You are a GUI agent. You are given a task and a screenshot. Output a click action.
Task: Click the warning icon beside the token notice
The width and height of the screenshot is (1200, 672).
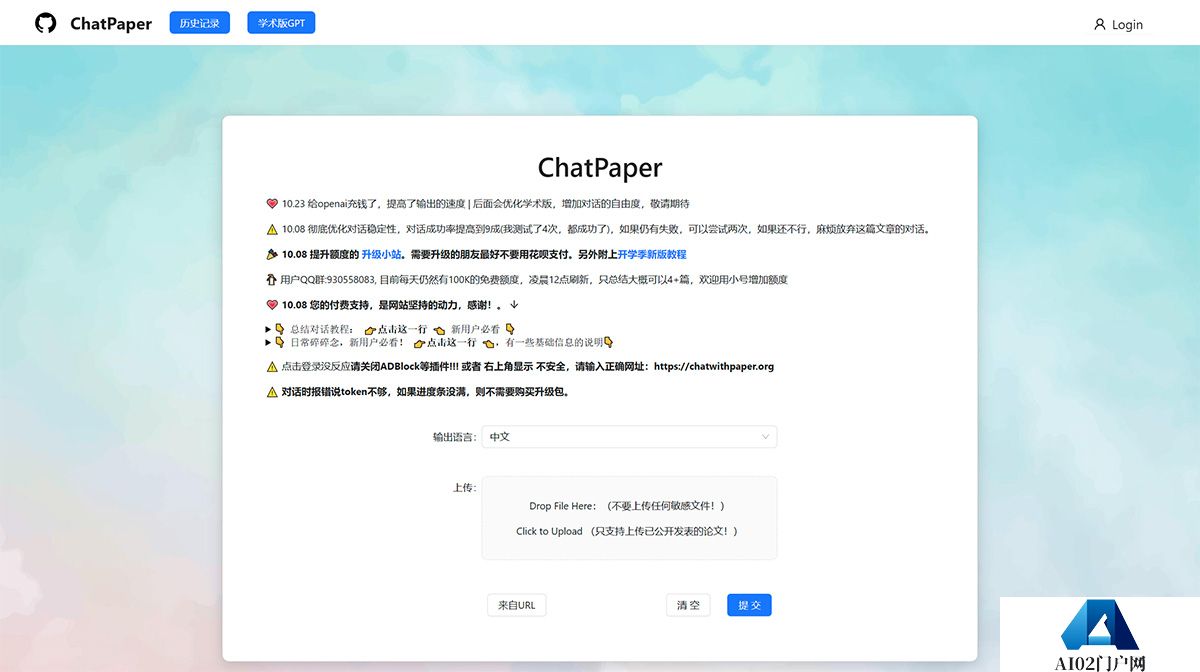[x=272, y=392]
